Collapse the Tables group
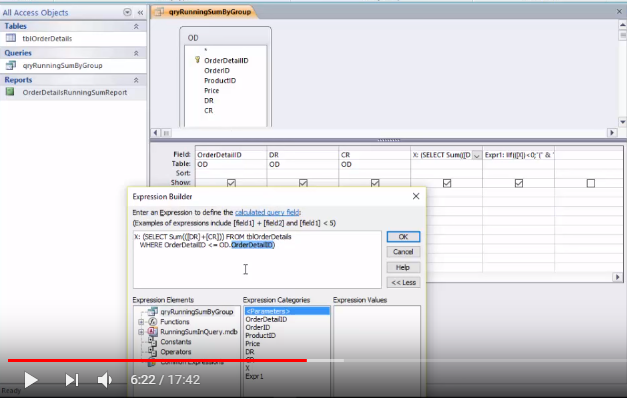This screenshot has height=399, width=627. (136, 26)
